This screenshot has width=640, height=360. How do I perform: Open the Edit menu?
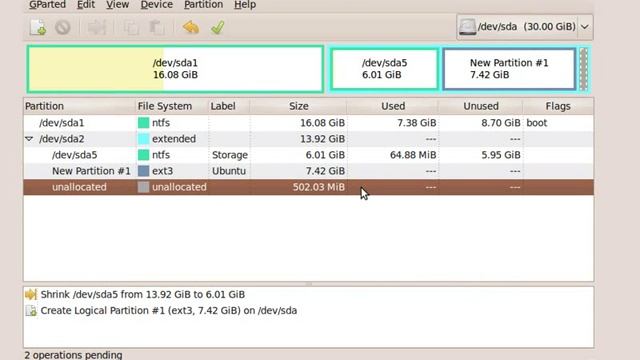pos(86,5)
